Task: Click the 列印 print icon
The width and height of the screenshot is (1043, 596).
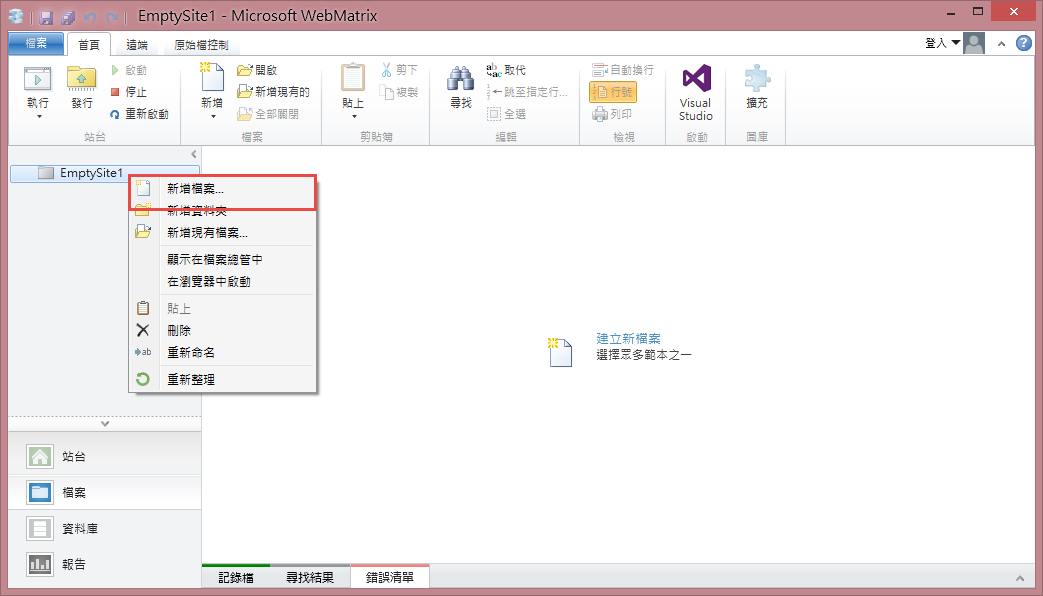Action: pos(599,114)
